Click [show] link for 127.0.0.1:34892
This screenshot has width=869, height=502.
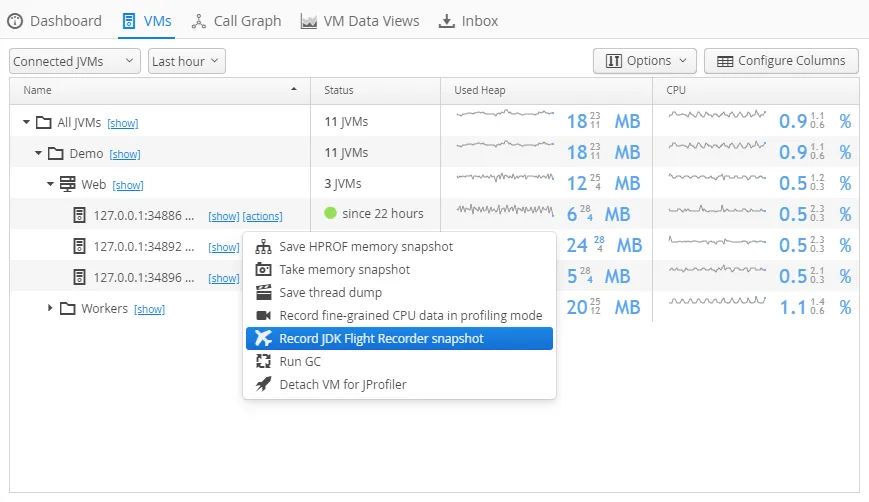tap(224, 247)
